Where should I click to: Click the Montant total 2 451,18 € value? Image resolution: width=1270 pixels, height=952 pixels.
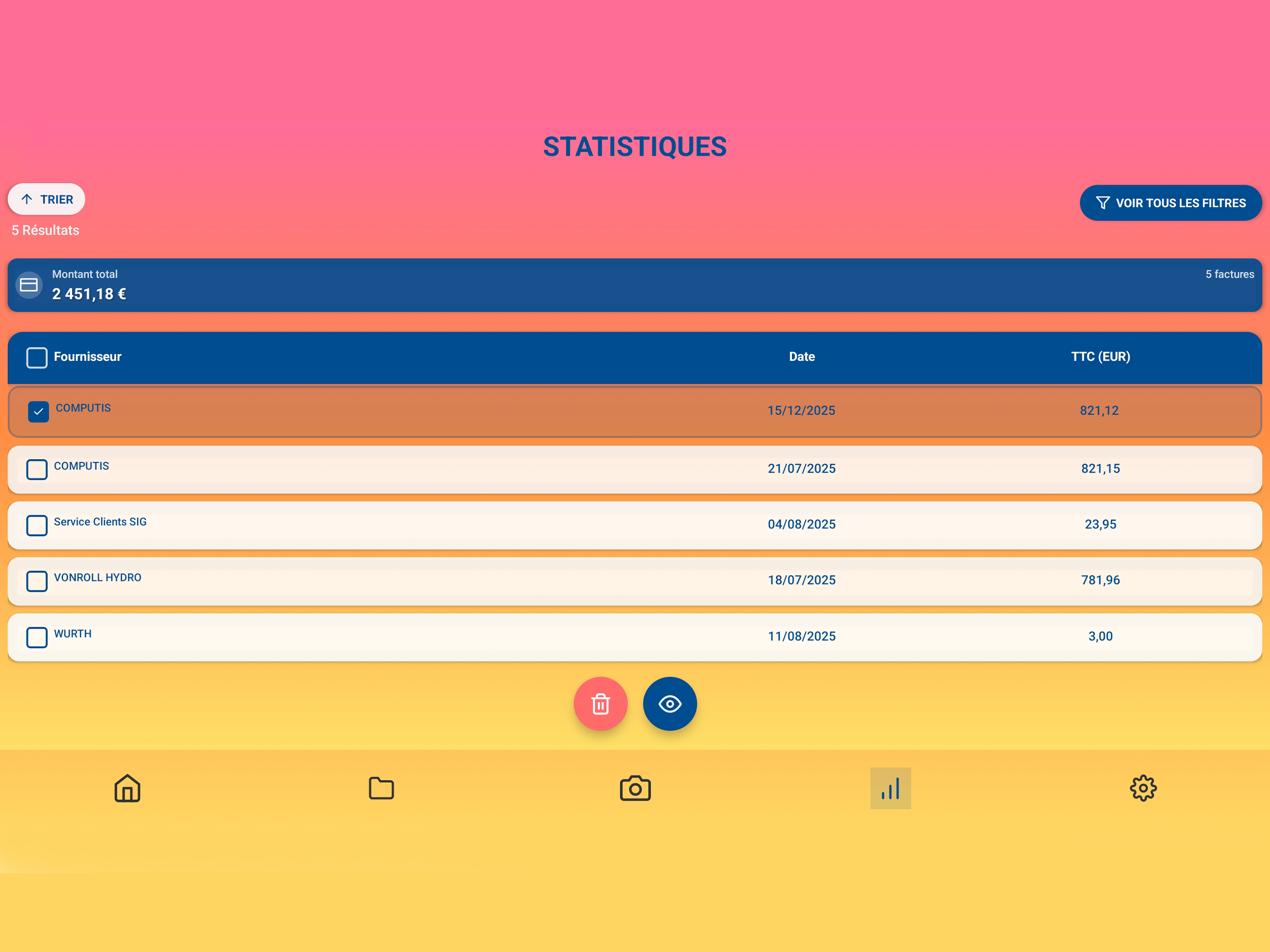pyautogui.click(x=89, y=294)
